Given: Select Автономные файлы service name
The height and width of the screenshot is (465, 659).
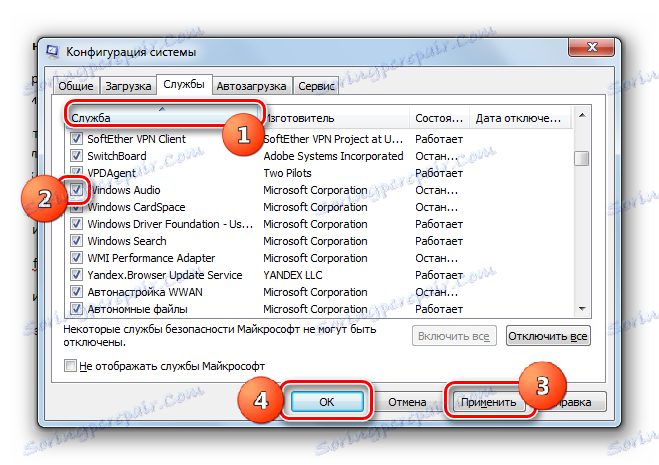Looking at the screenshot, I should coord(137,309).
